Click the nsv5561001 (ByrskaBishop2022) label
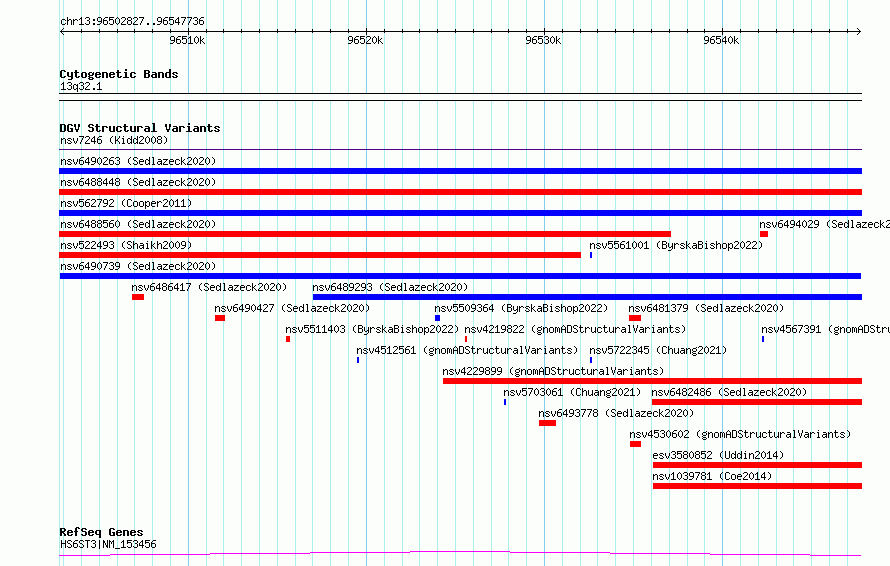890x566 pixels. click(x=676, y=245)
